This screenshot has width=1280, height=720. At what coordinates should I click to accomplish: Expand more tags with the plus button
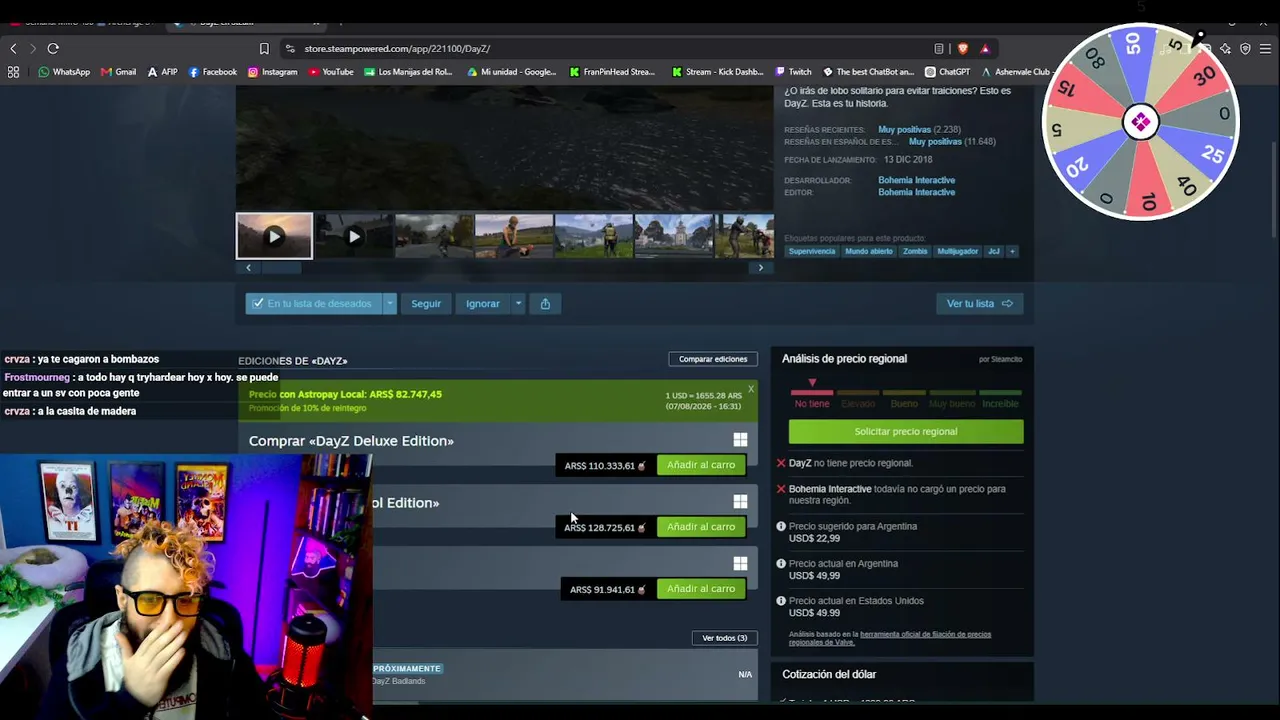click(1012, 251)
